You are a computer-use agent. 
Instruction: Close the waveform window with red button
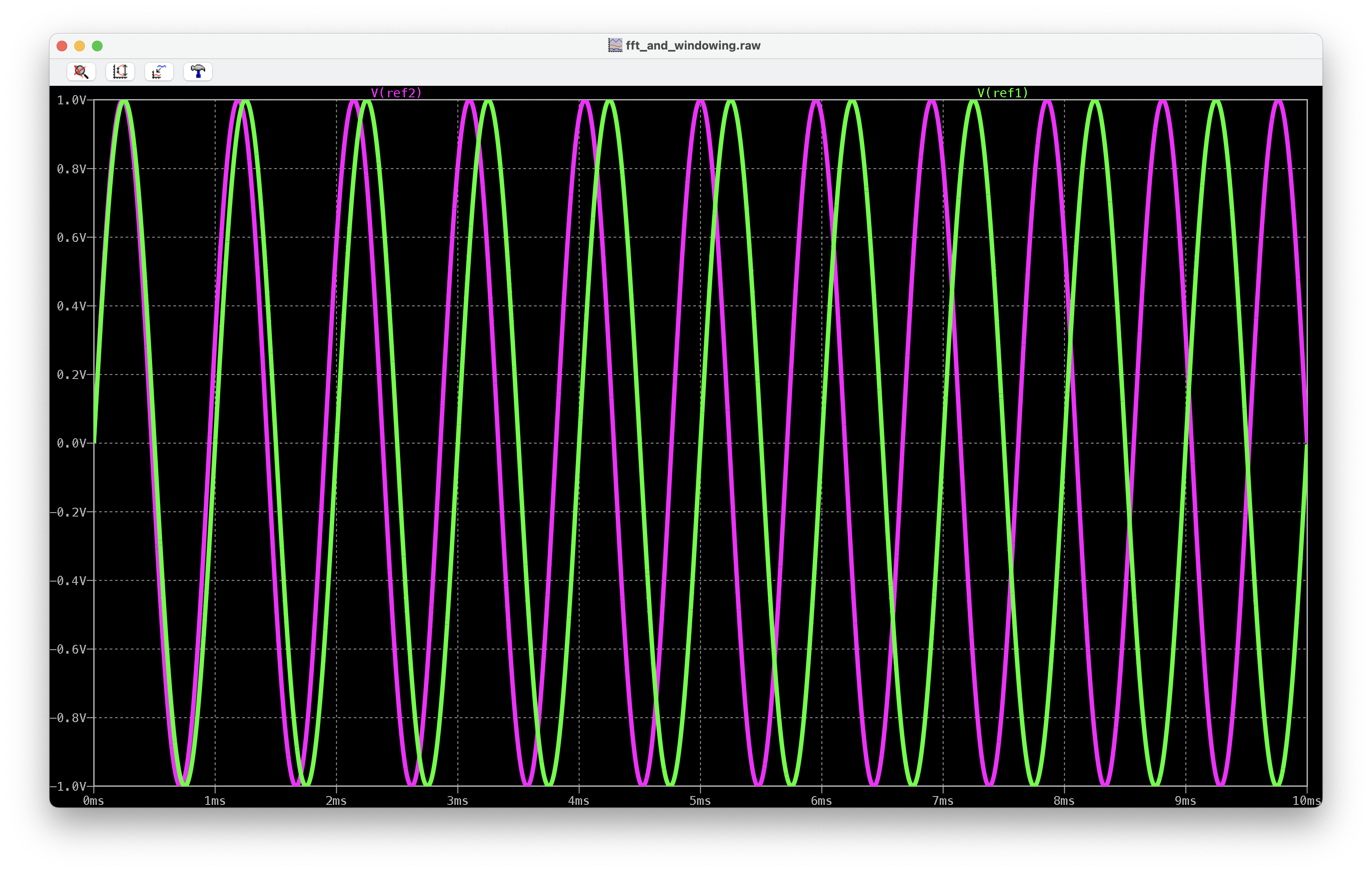click(x=62, y=46)
